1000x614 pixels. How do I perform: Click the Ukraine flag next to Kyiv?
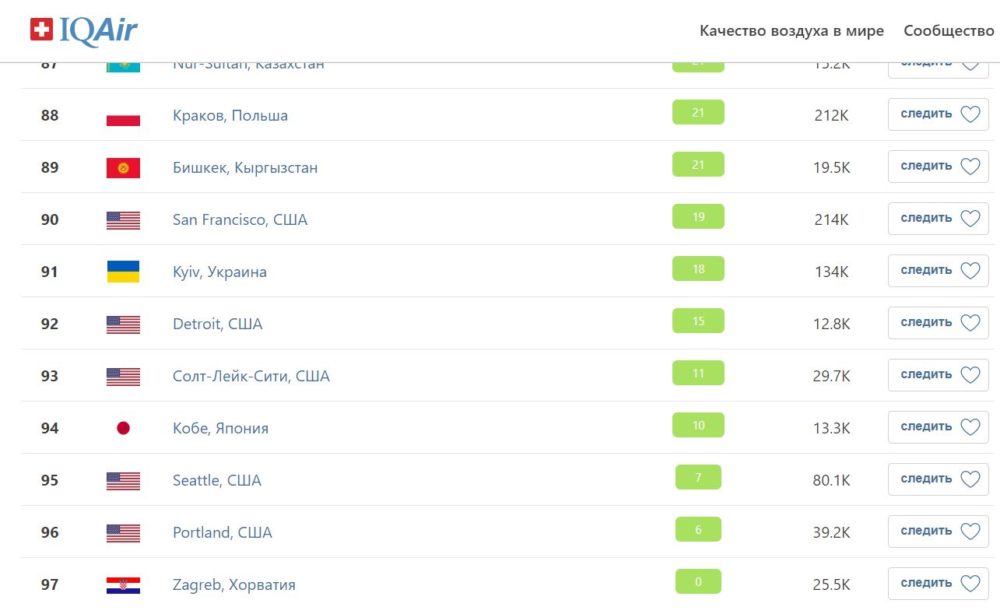(x=123, y=272)
